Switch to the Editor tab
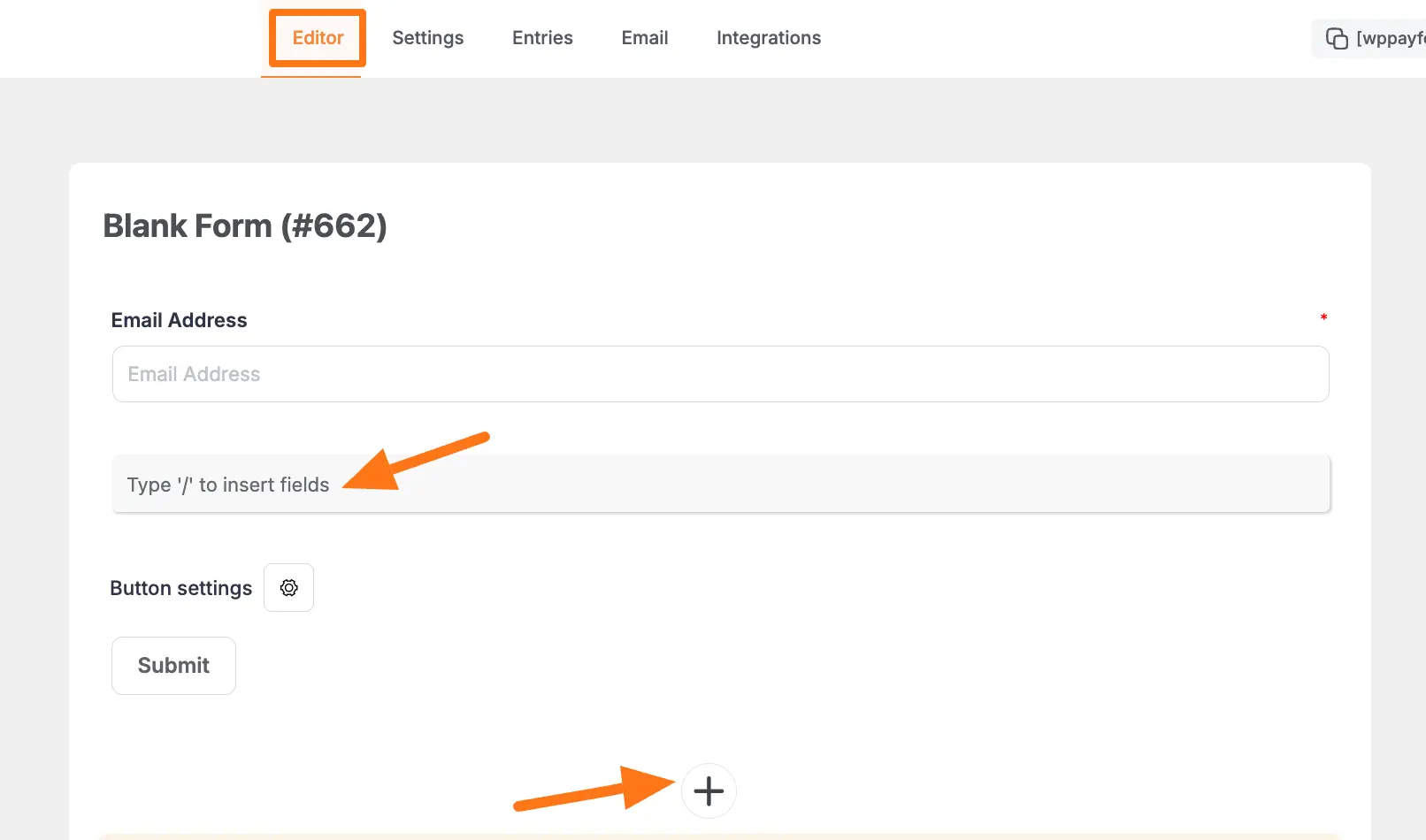Image resolution: width=1426 pixels, height=840 pixels. [318, 38]
